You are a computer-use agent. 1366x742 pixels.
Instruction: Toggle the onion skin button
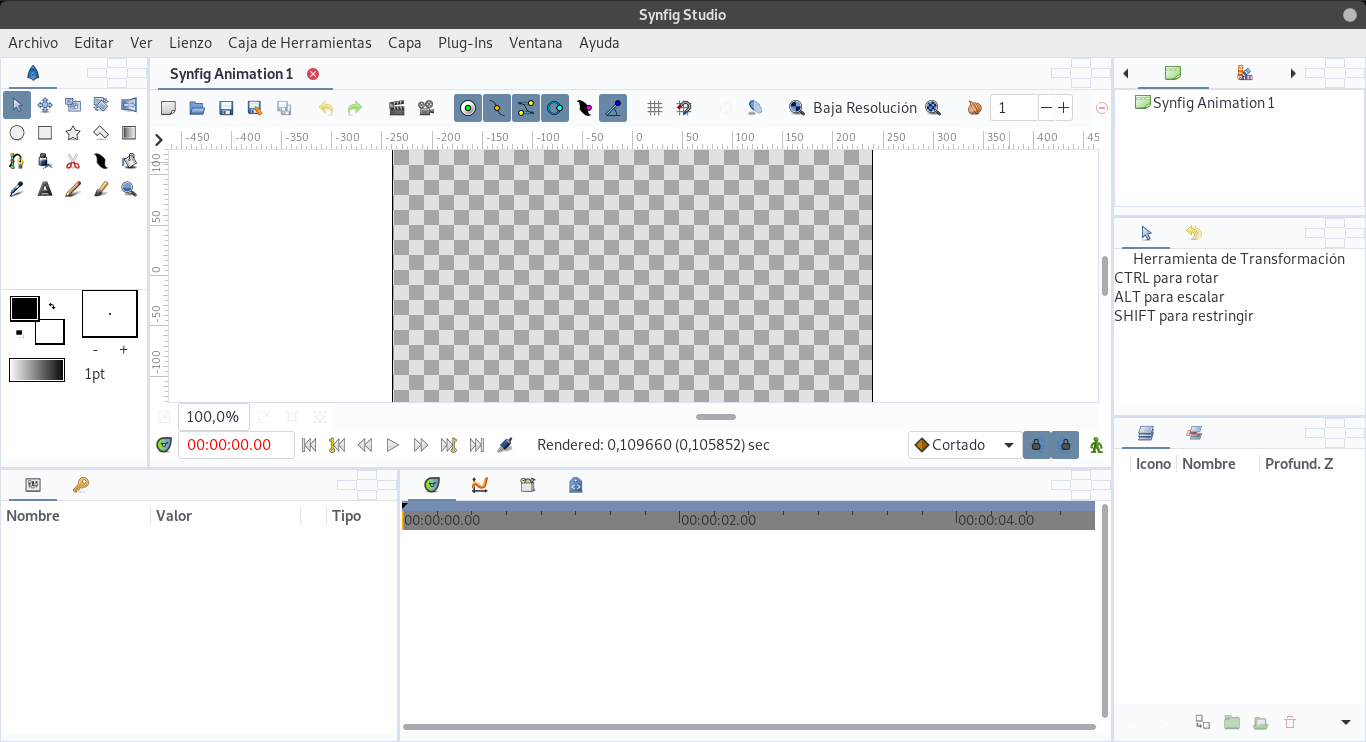[975, 108]
